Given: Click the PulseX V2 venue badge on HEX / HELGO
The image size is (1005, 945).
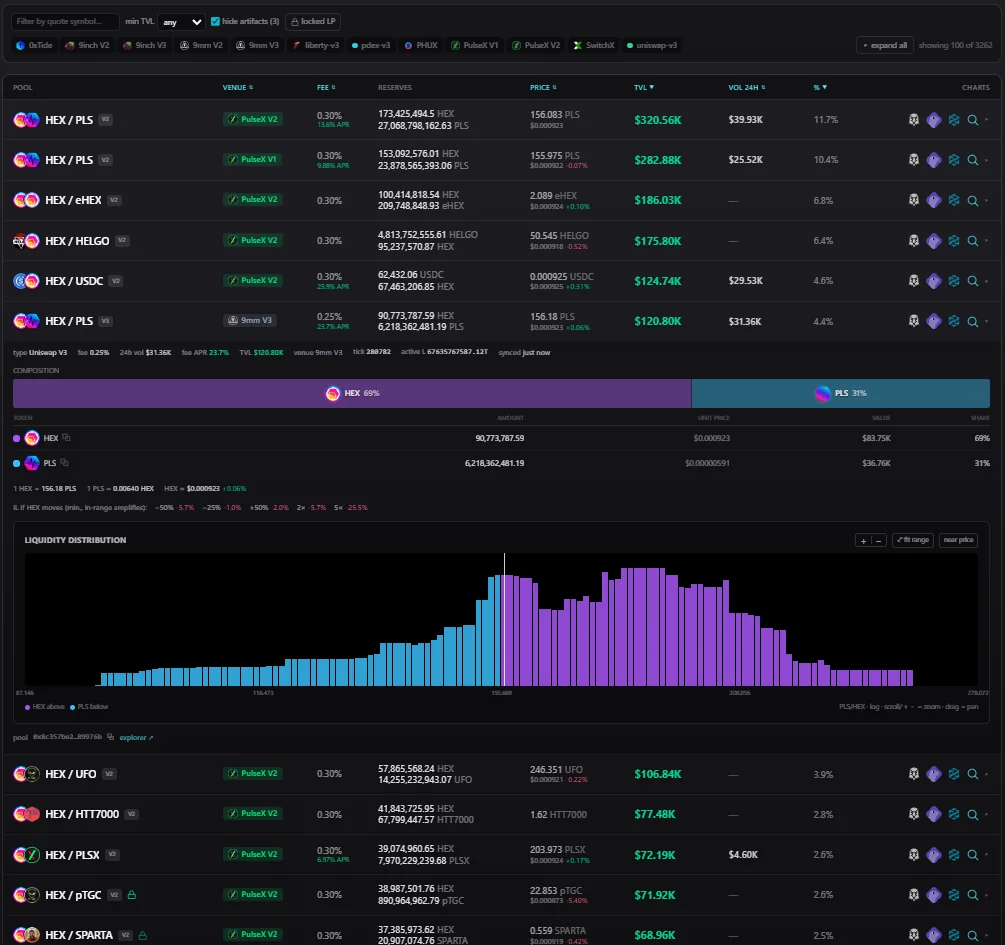Looking at the screenshot, I should [x=253, y=240].
